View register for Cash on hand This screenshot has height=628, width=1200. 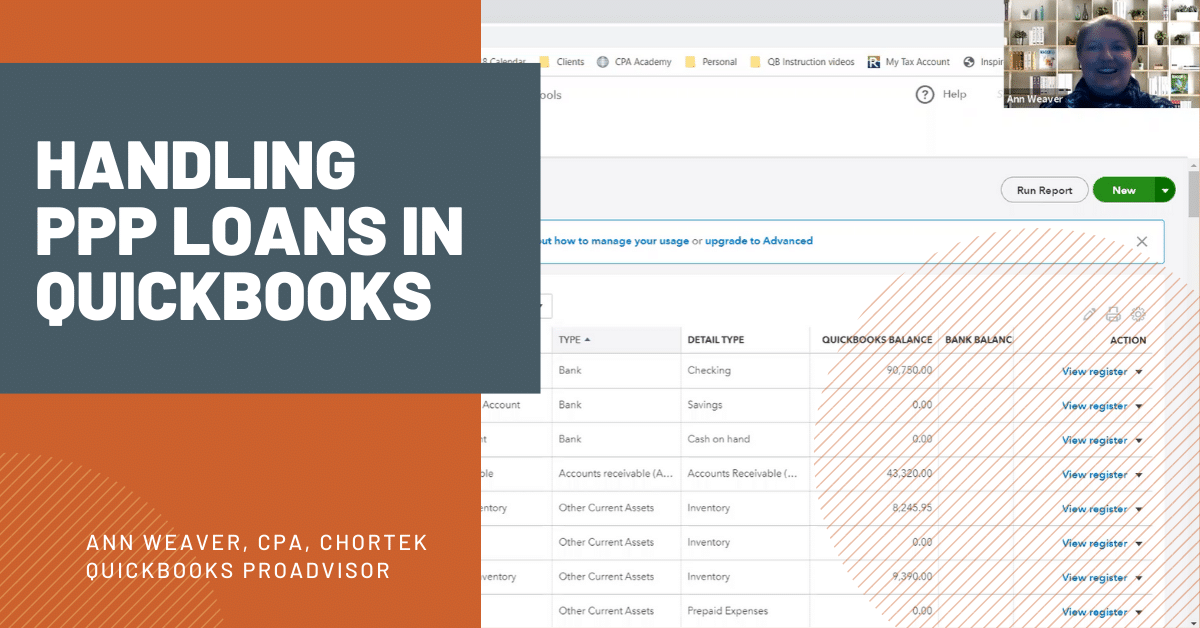pyautogui.click(x=1094, y=440)
